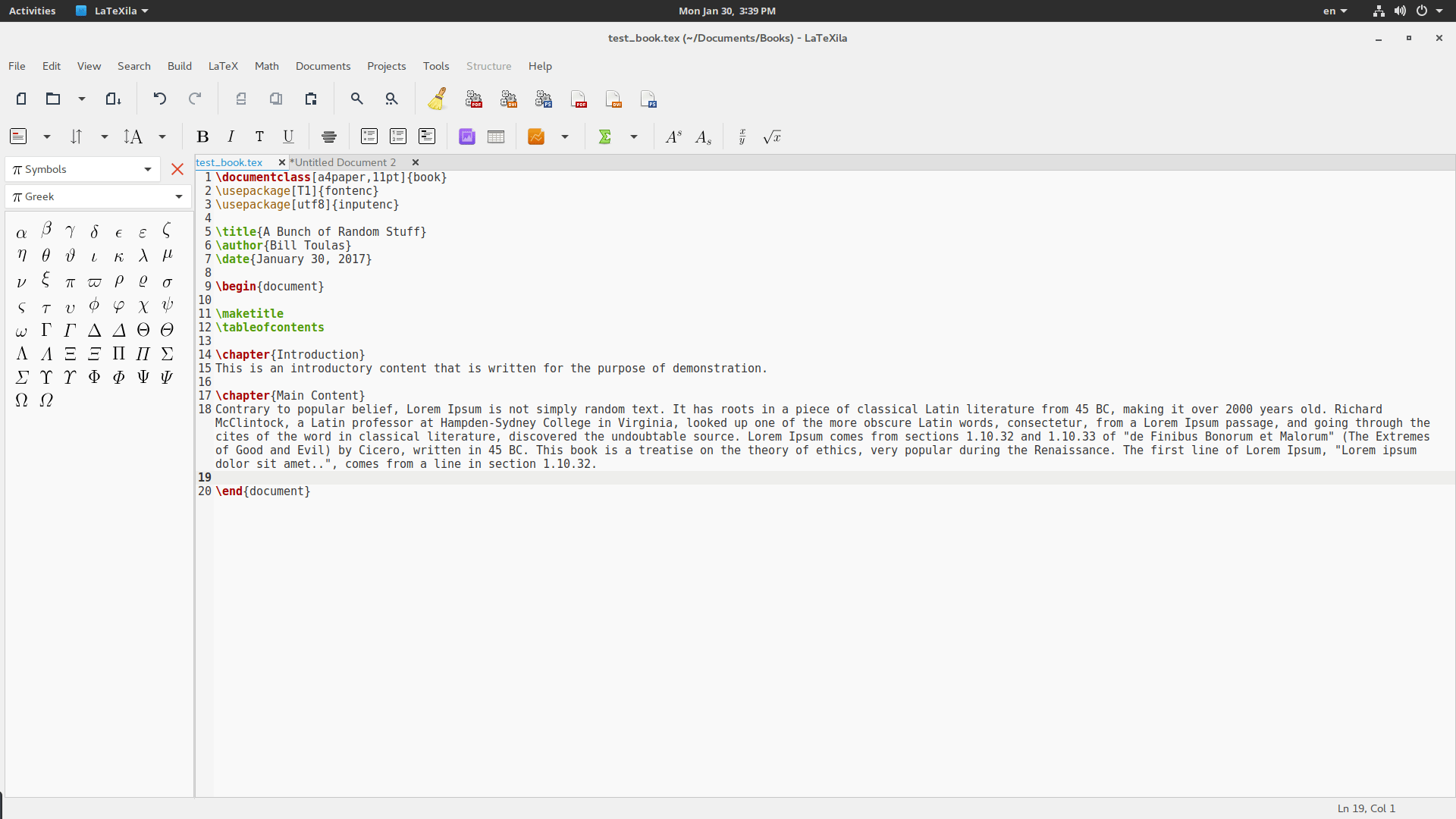Run LaTeX to PDF build tool
Screen dimensions: 1456x819
(x=474, y=99)
